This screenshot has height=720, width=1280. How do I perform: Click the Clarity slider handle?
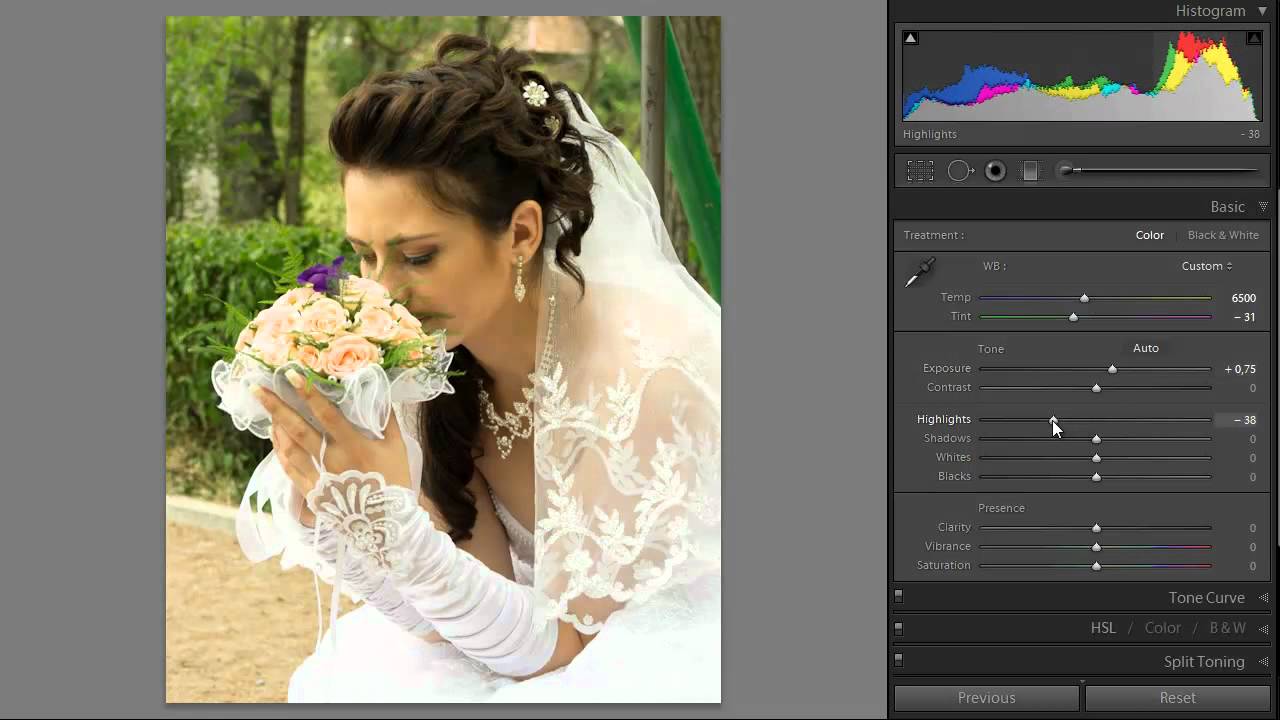pyautogui.click(x=1096, y=528)
